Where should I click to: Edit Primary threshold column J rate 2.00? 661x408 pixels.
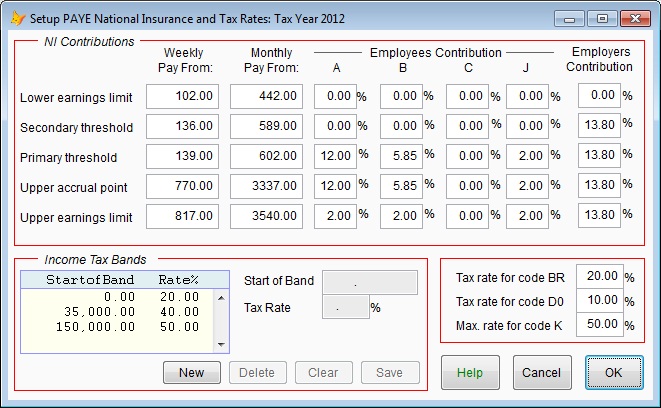(x=527, y=156)
